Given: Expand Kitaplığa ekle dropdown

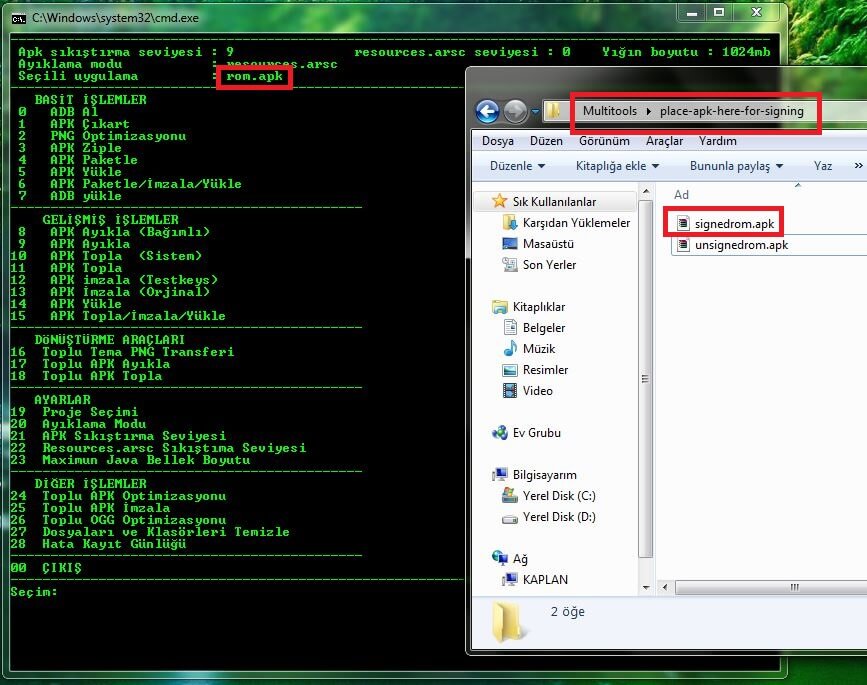Looking at the screenshot, I should tap(617, 166).
